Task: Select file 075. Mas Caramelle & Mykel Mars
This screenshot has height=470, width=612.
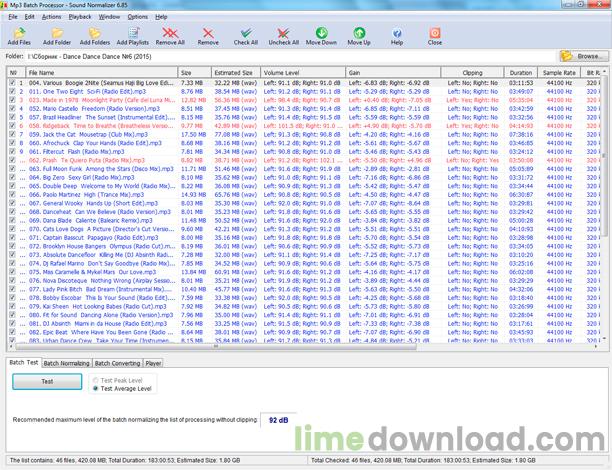Action: pyautogui.click(x=93, y=272)
